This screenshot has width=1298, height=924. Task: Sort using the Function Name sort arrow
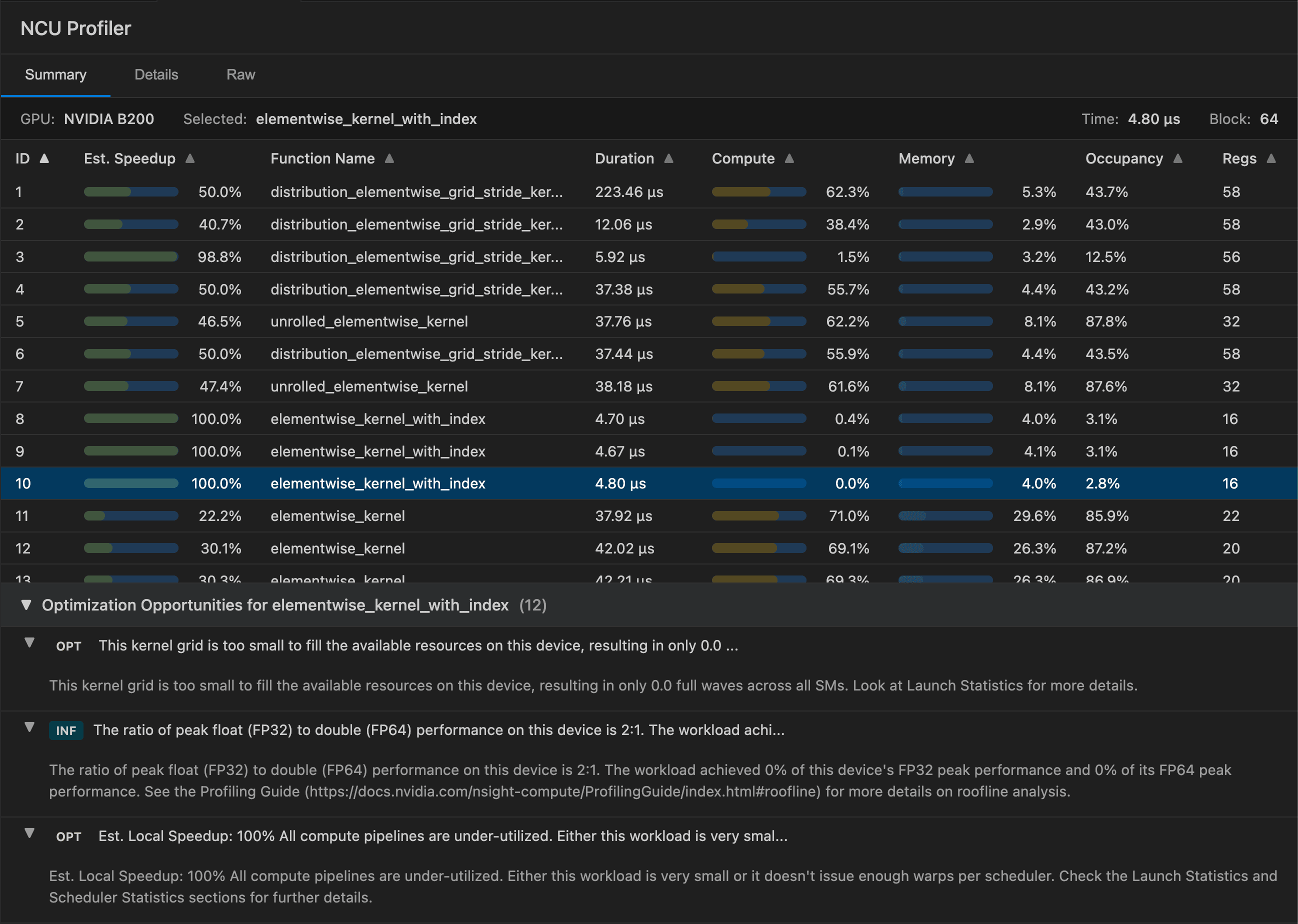click(390, 158)
